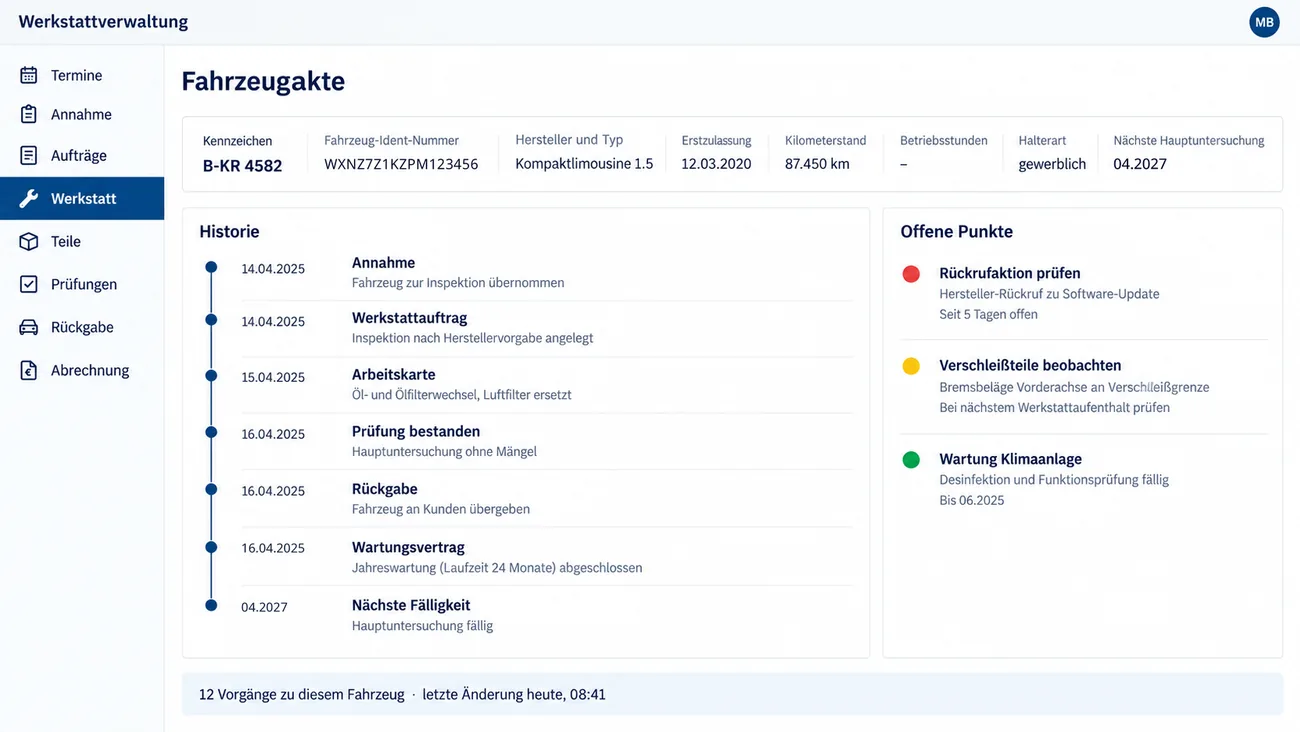1300x732 pixels.
Task: Click the Rückgabe car icon
Action: coord(29,327)
